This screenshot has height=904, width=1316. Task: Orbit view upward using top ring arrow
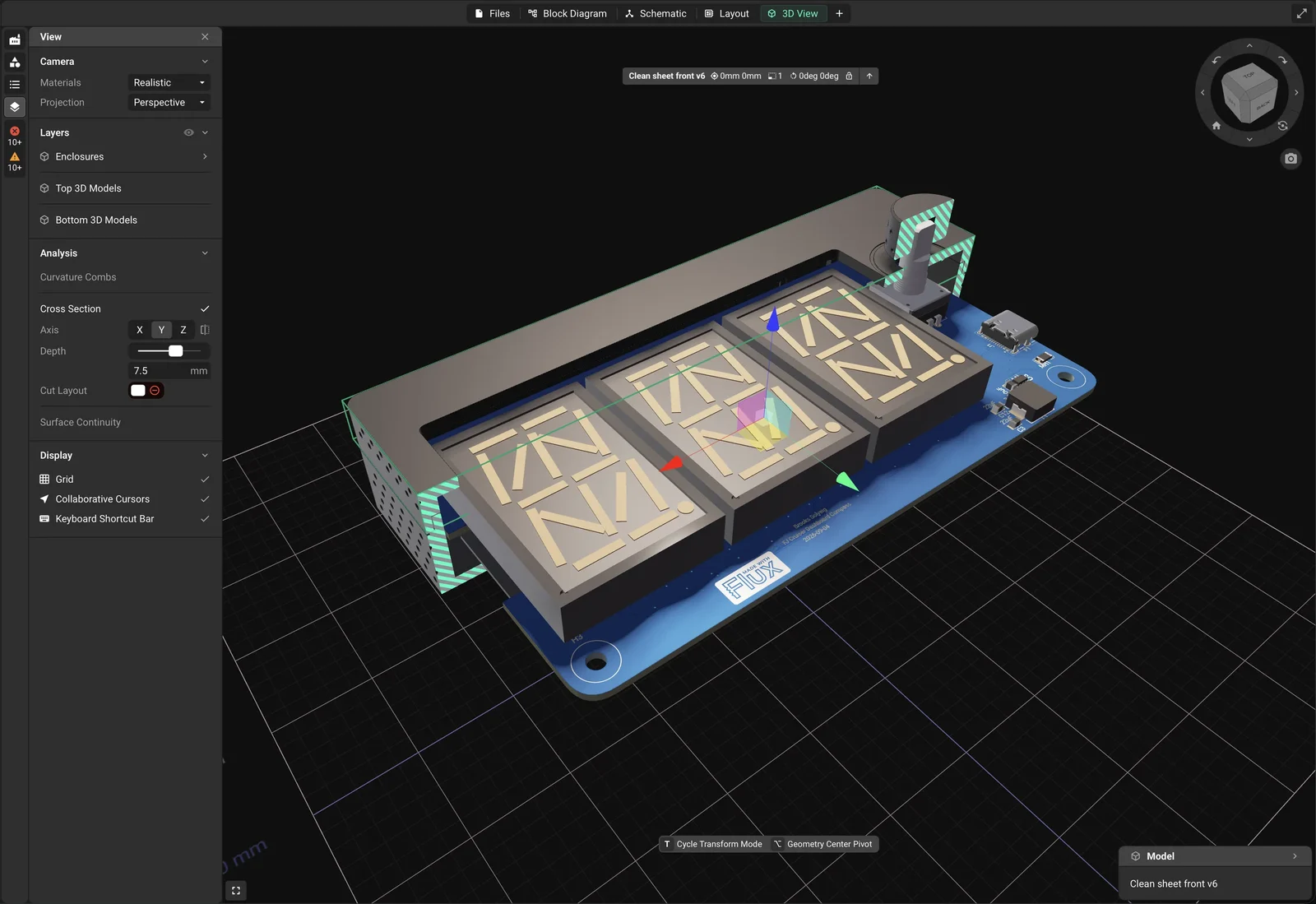pyautogui.click(x=1249, y=46)
